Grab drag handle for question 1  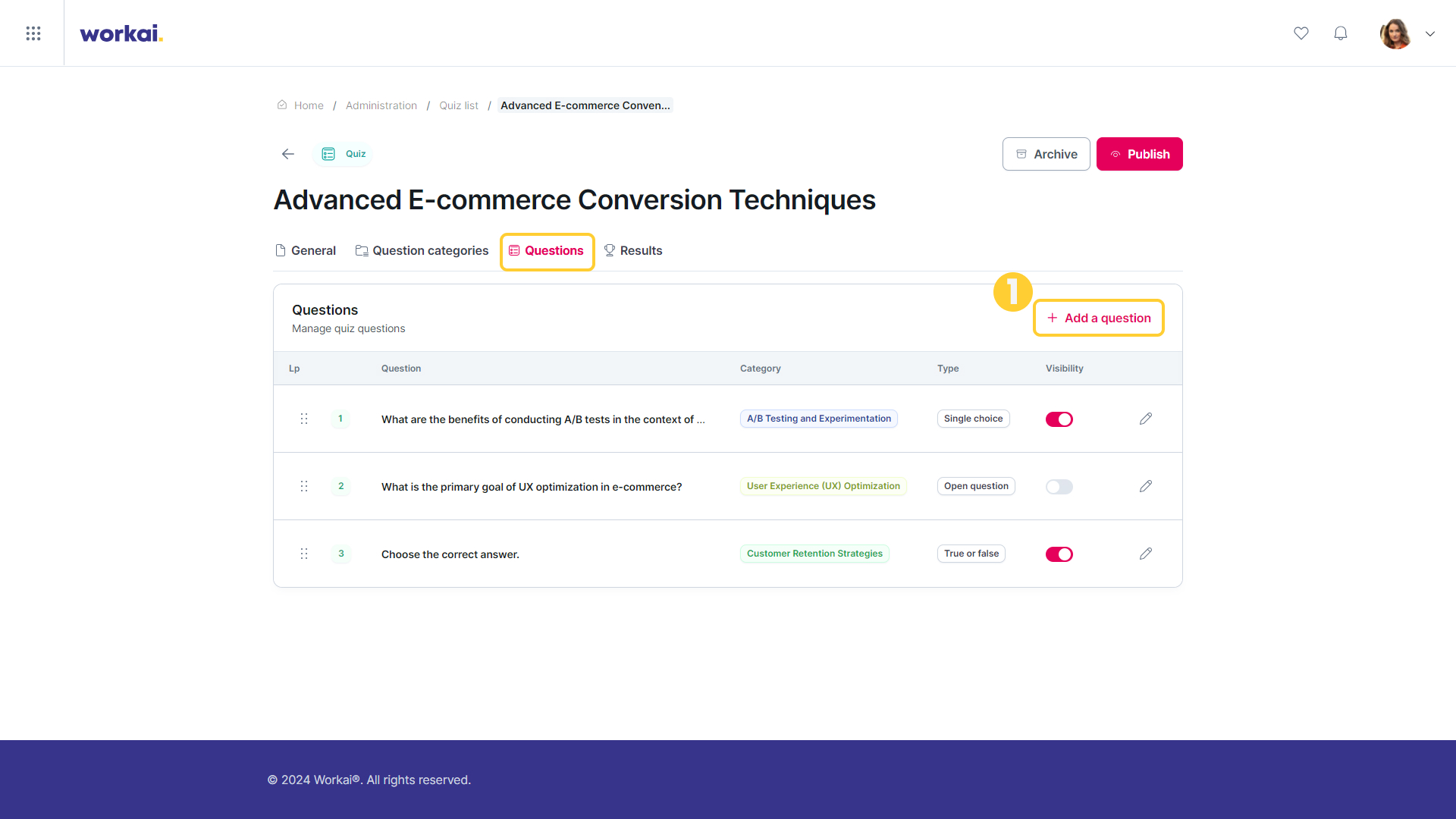304,419
